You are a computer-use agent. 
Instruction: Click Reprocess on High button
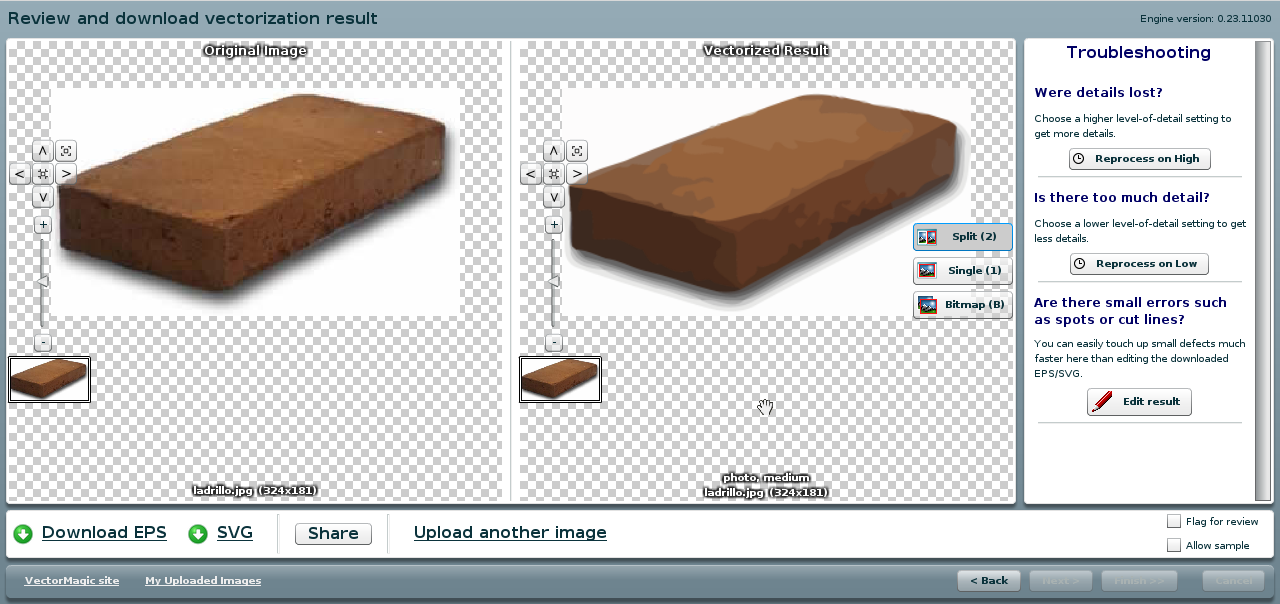point(1139,159)
